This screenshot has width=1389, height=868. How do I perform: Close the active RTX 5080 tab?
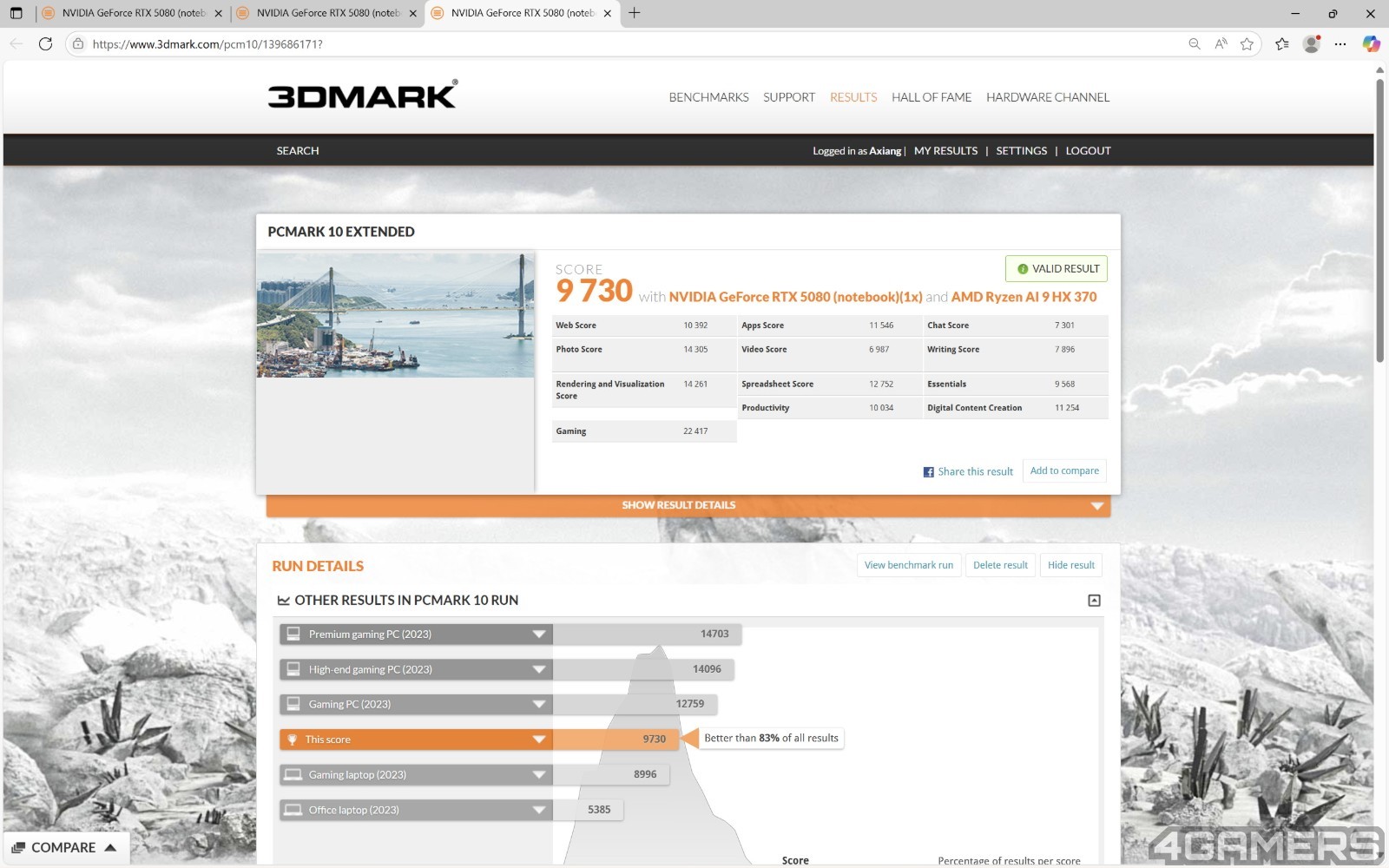coord(608,13)
